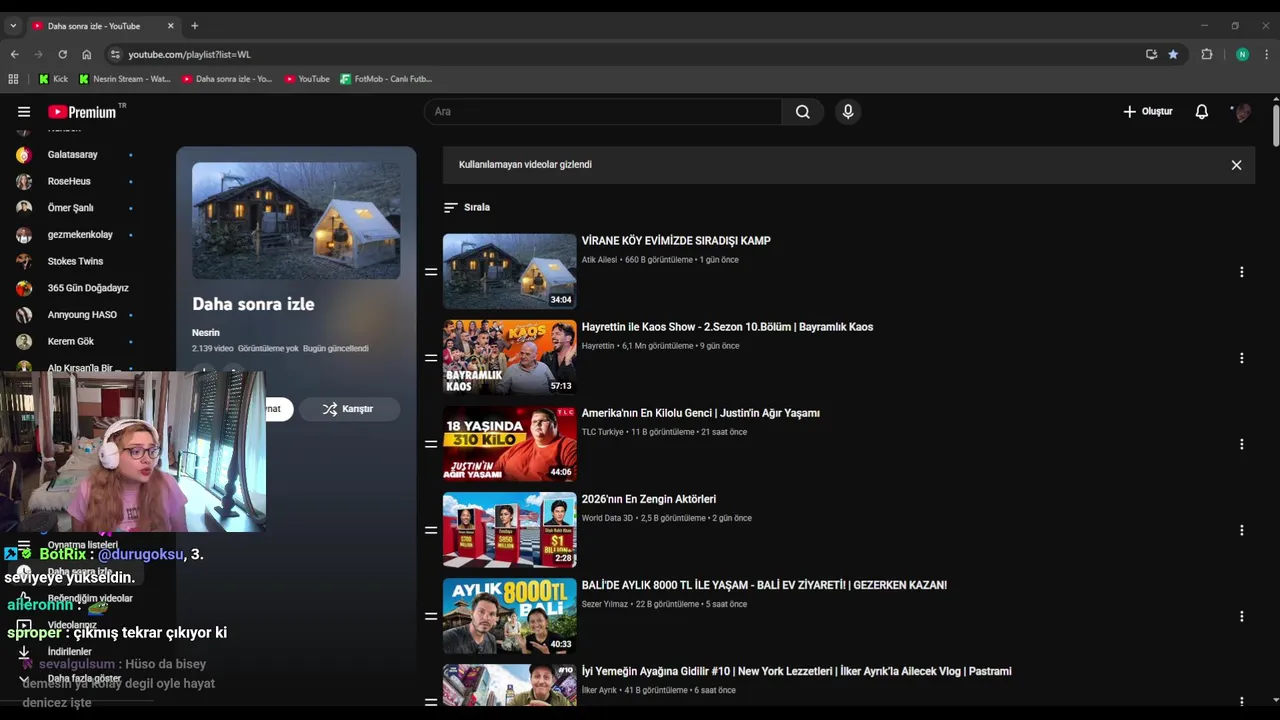The width and height of the screenshot is (1280, 720).
Task: Grab reorder handle of VİRANE KÖY video
Action: pyautogui.click(x=431, y=272)
